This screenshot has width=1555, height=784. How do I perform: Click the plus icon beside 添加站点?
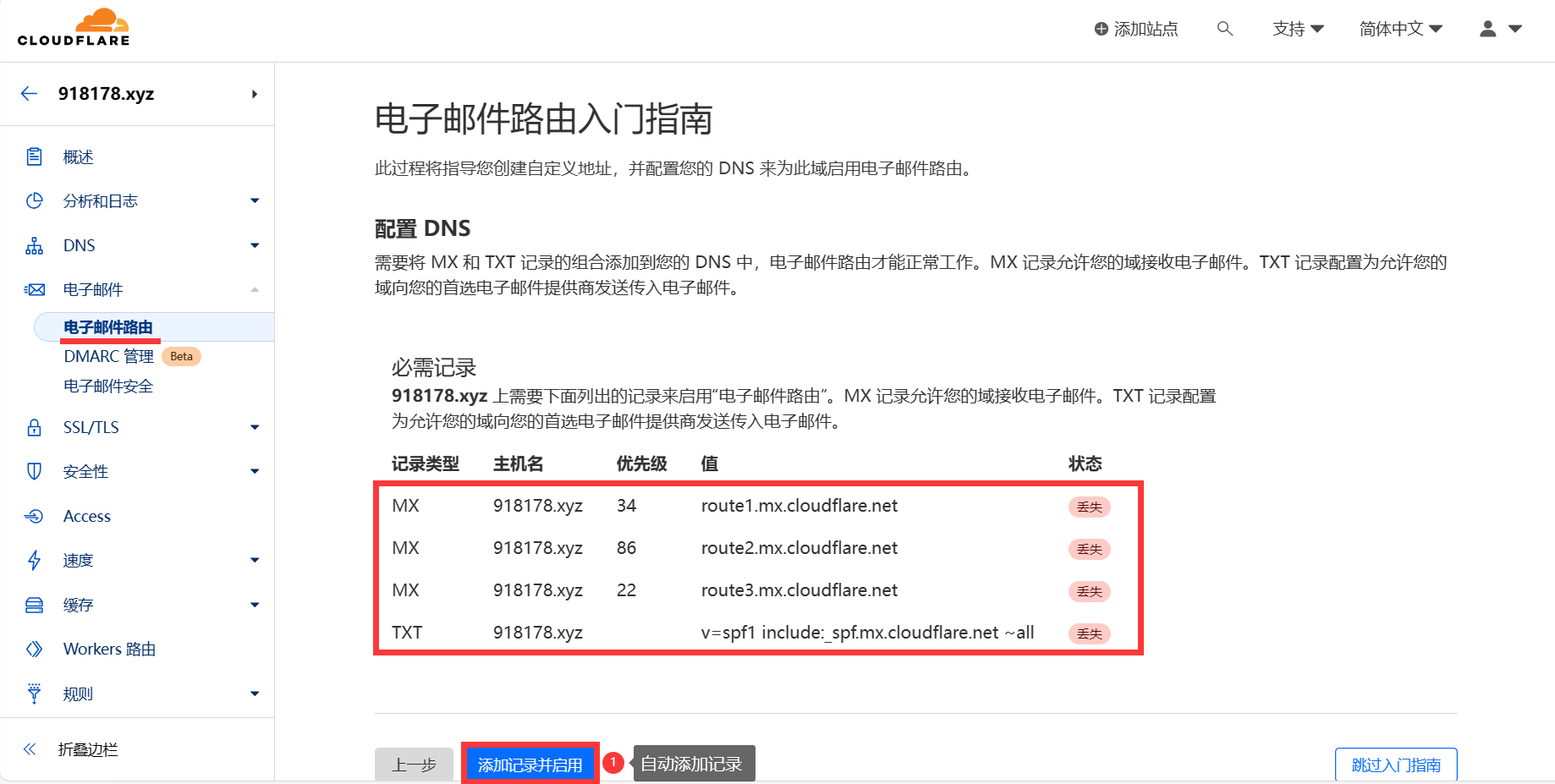[1101, 29]
